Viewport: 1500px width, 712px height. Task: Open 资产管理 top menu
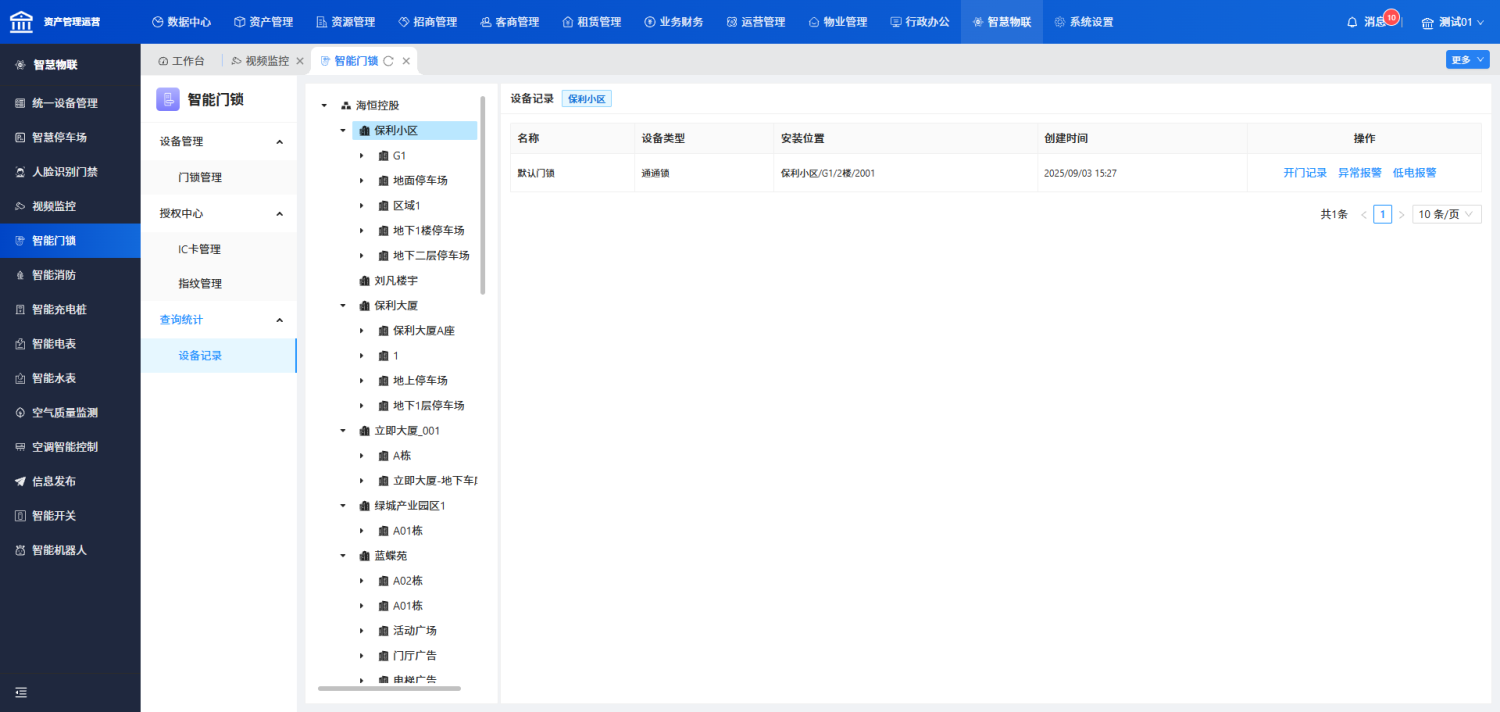(263, 22)
